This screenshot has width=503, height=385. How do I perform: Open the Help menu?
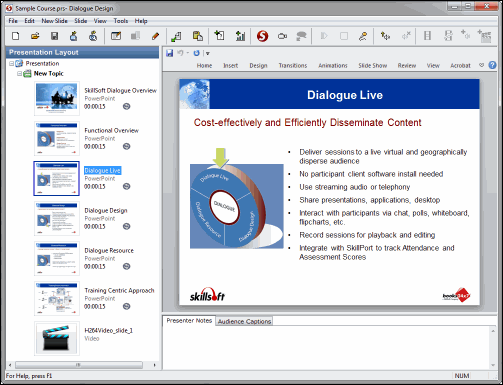(x=141, y=21)
